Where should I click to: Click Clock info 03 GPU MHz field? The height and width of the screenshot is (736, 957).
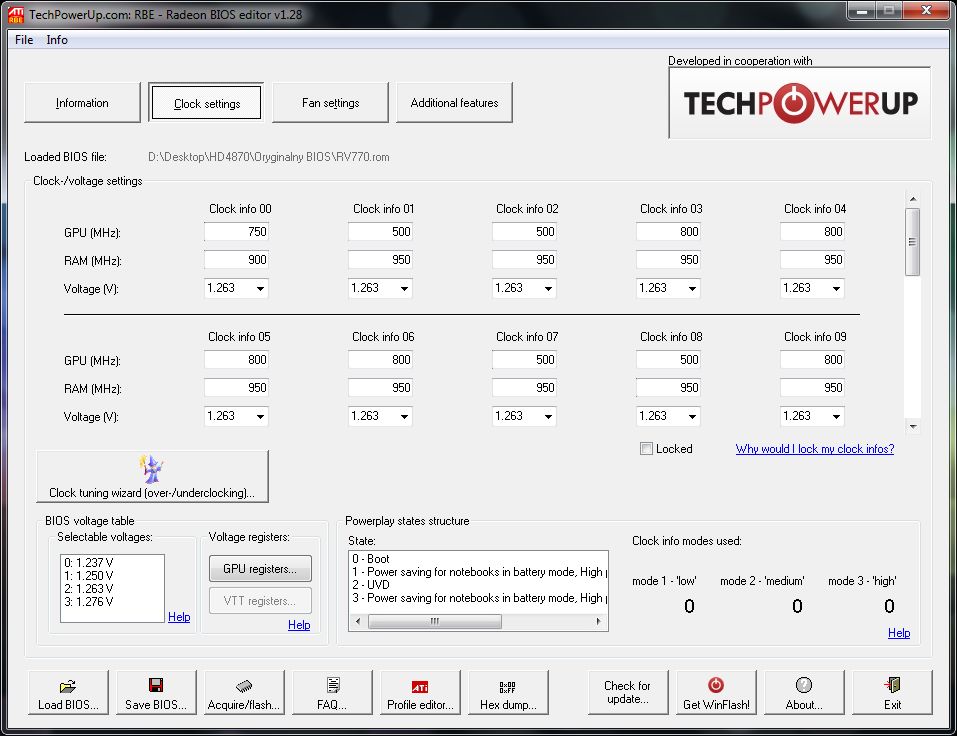coord(668,232)
